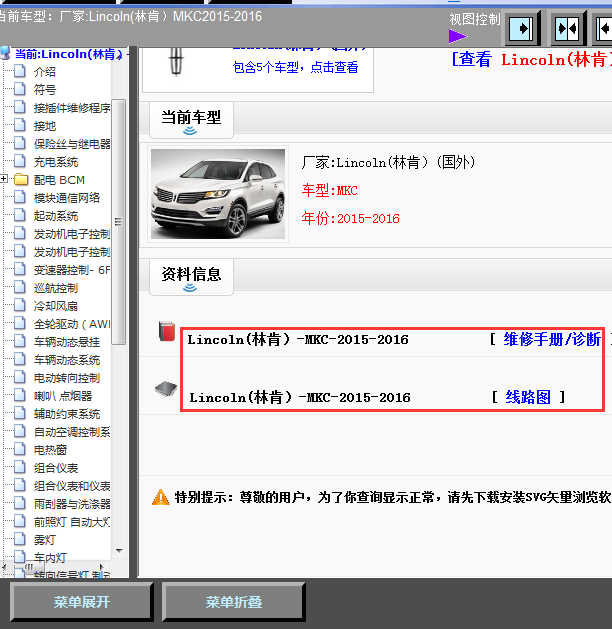Click 厂家:Lincoln(林肯) (国外) text

388,162
